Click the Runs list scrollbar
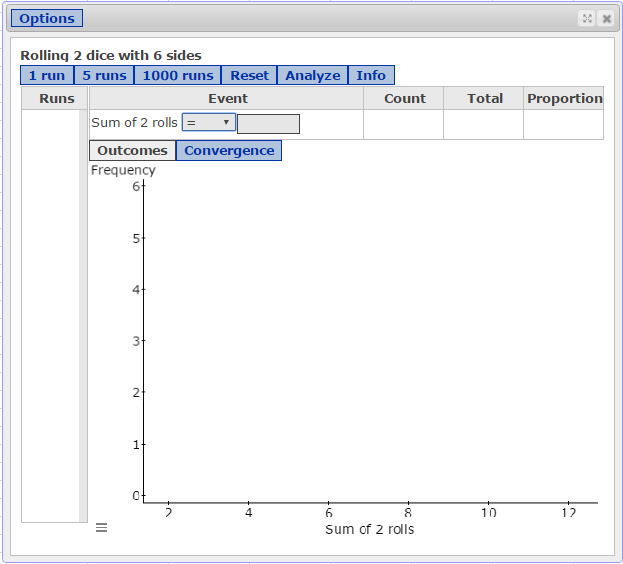This screenshot has width=623, height=564. point(83,316)
